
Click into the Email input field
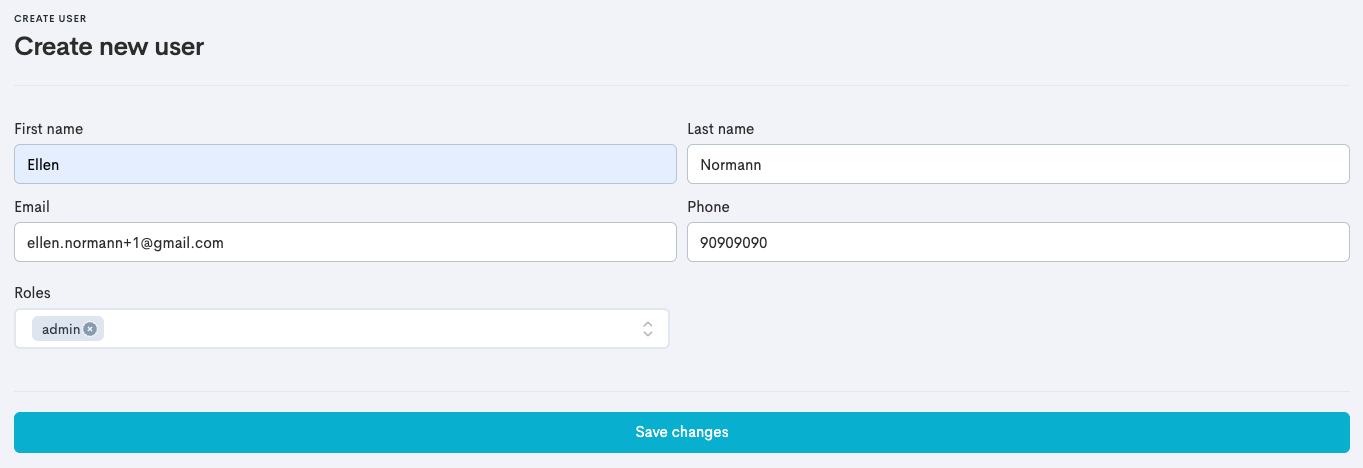pos(345,242)
